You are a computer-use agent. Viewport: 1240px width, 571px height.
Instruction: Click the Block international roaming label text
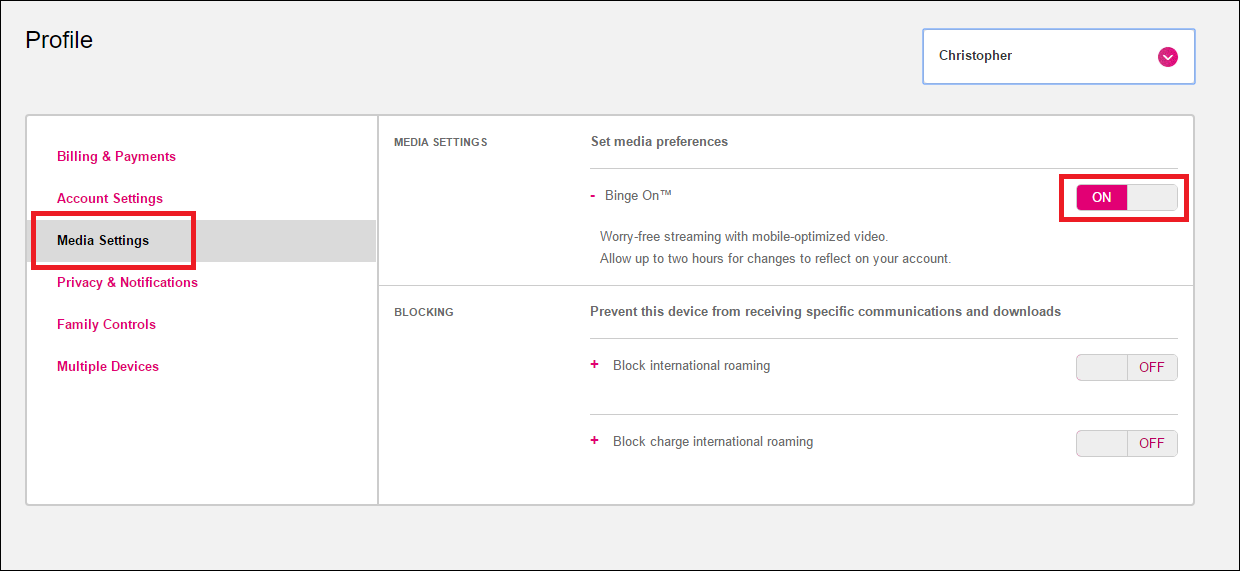[691, 366]
